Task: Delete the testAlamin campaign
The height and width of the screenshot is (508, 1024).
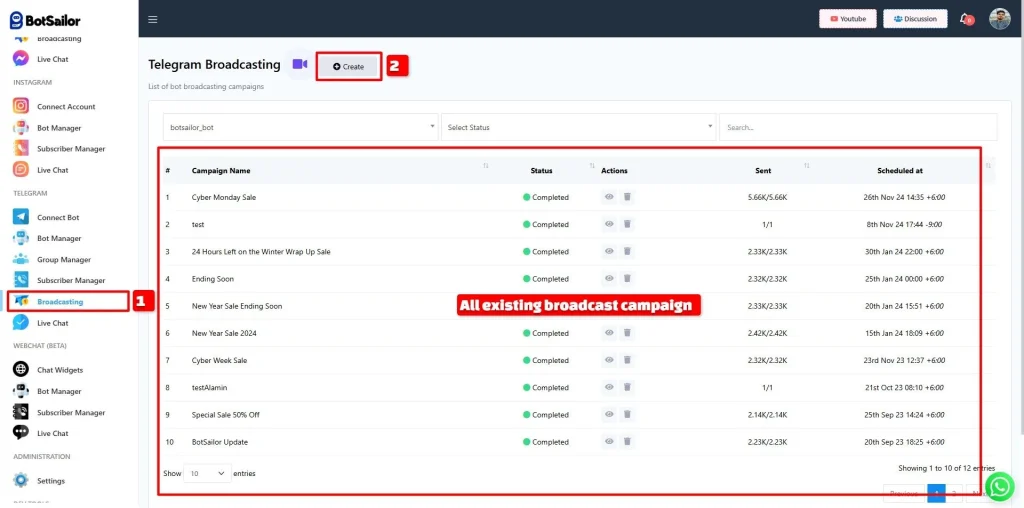Action: click(x=627, y=387)
